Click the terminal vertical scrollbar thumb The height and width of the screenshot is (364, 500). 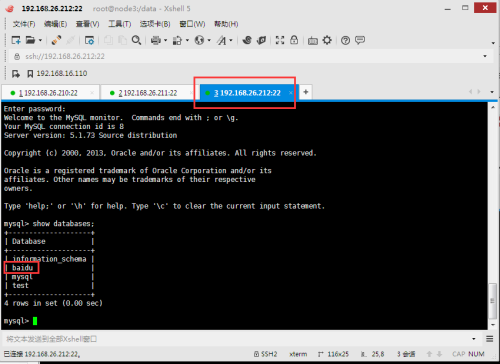(493, 300)
